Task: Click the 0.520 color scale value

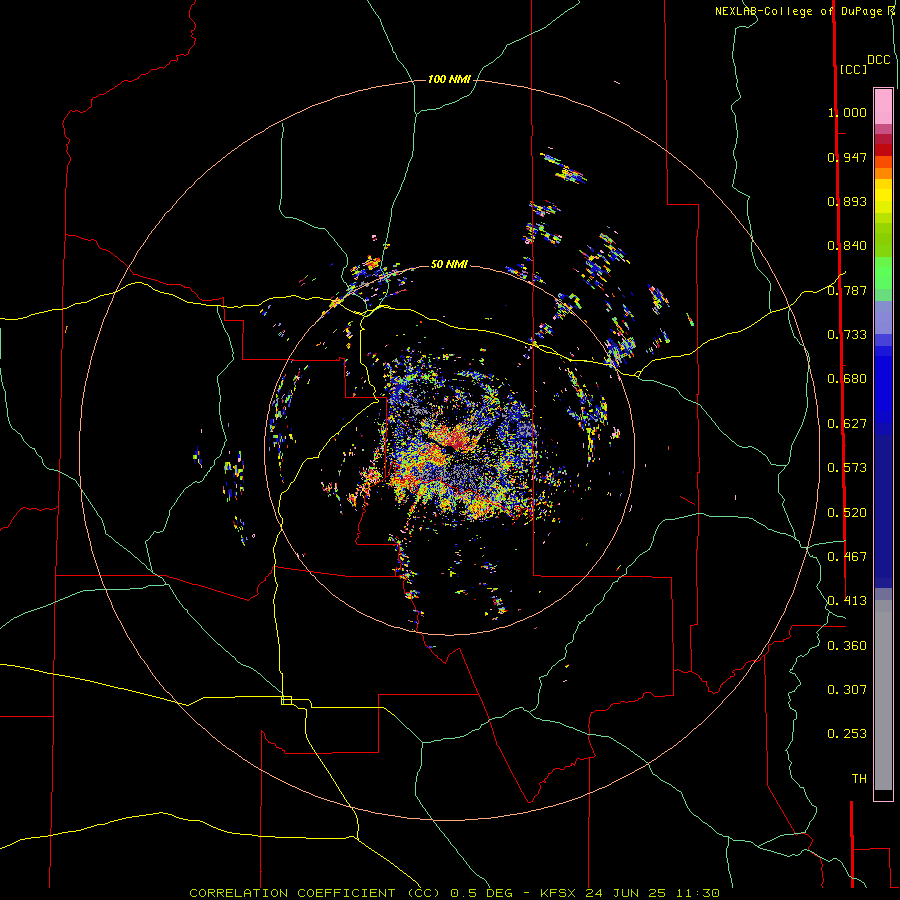Action: click(x=847, y=513)
